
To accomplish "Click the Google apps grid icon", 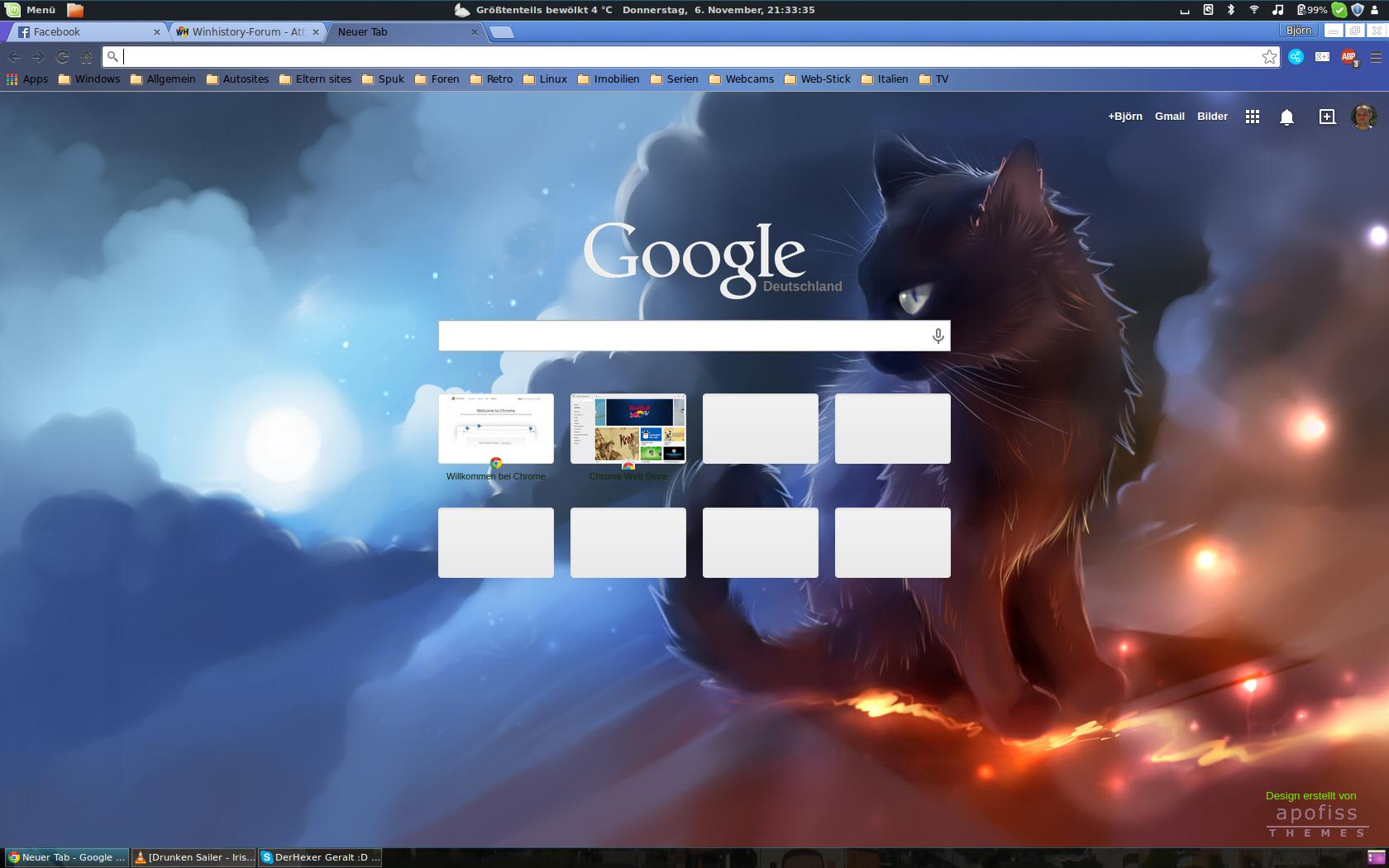I will (1253, 117).
